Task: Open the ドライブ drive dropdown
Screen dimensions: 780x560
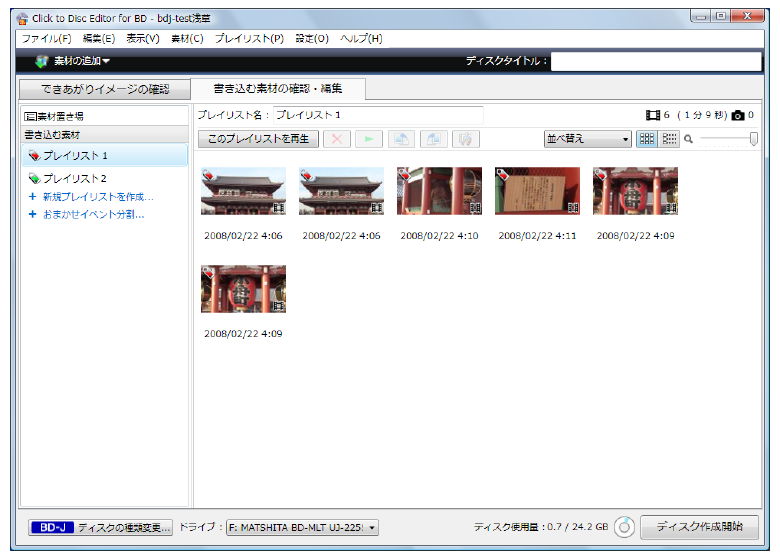Action: point(302,527)
